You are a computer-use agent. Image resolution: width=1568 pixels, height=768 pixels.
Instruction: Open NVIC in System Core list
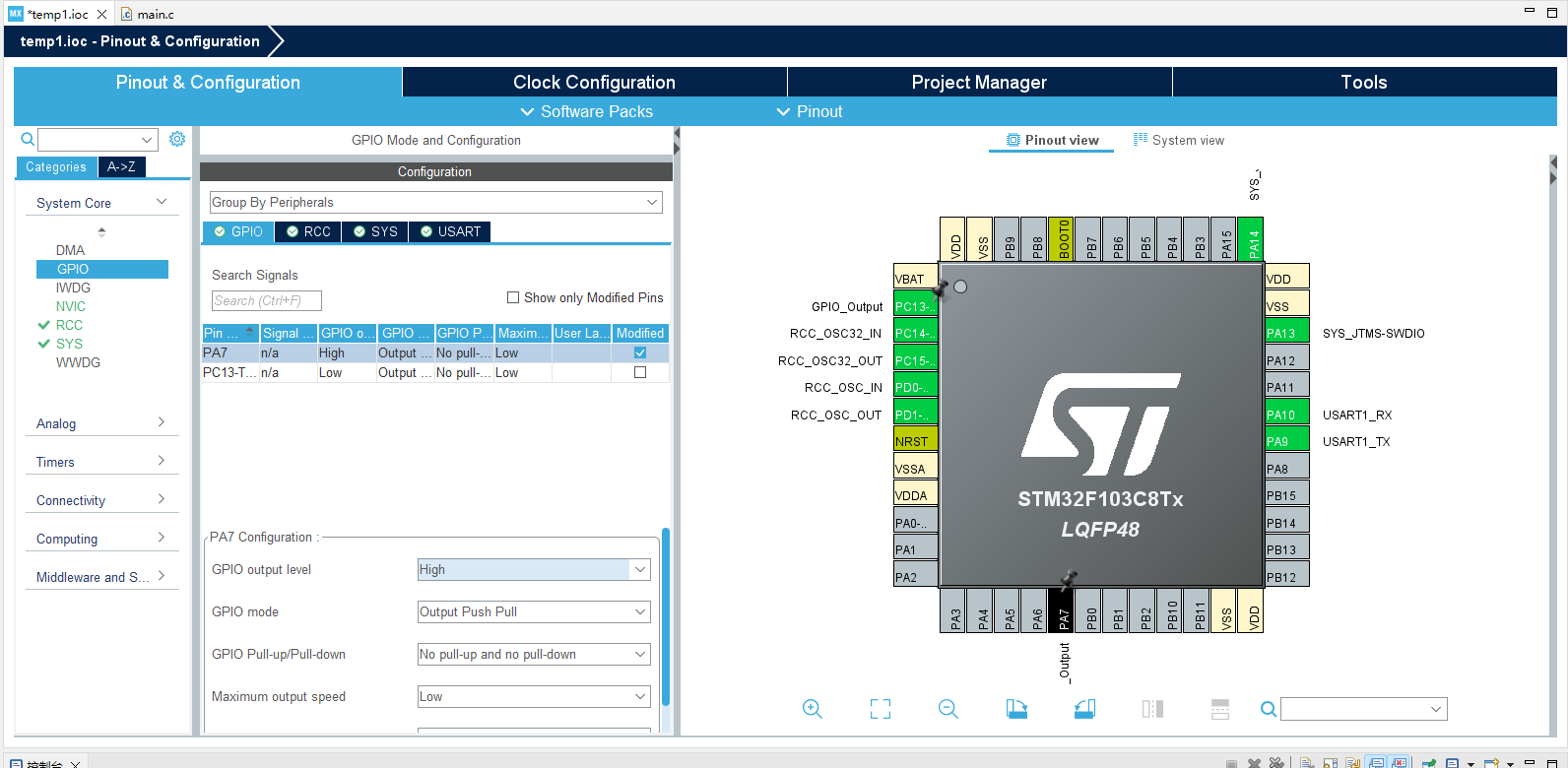coord(71,306)
